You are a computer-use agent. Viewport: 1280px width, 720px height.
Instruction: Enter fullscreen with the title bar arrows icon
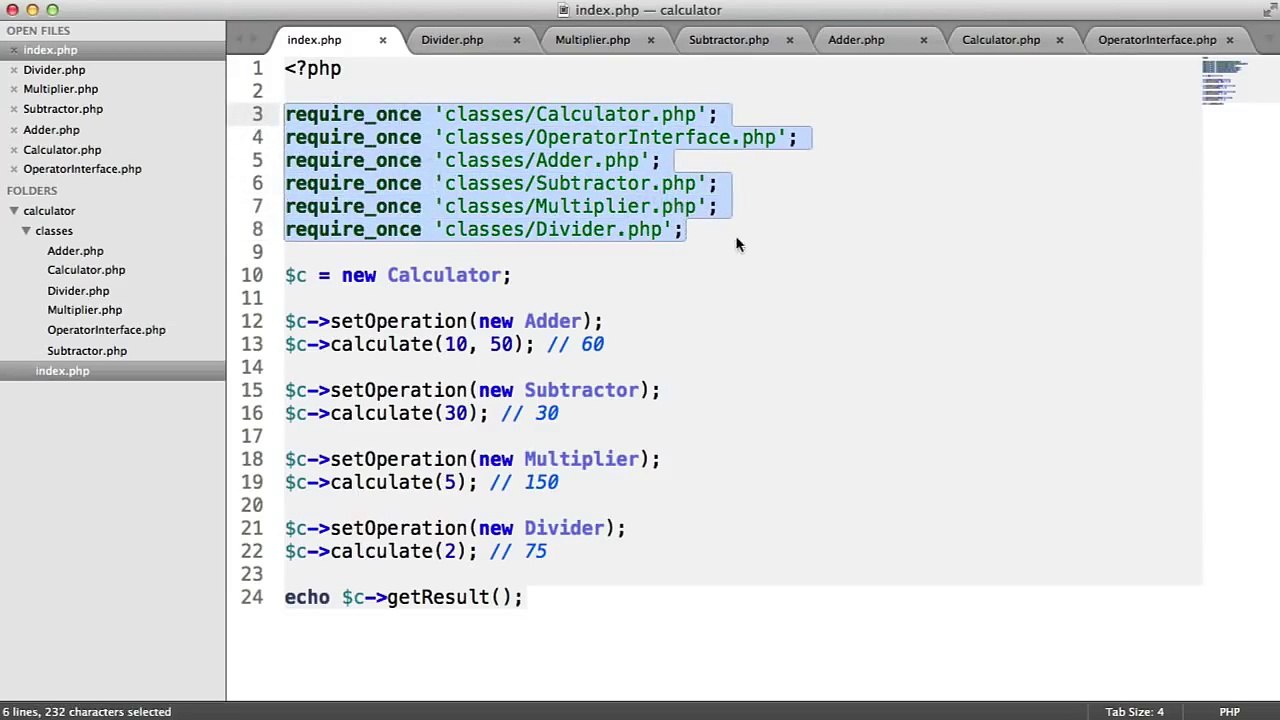pyautogui.click(x=1269, y=10)
